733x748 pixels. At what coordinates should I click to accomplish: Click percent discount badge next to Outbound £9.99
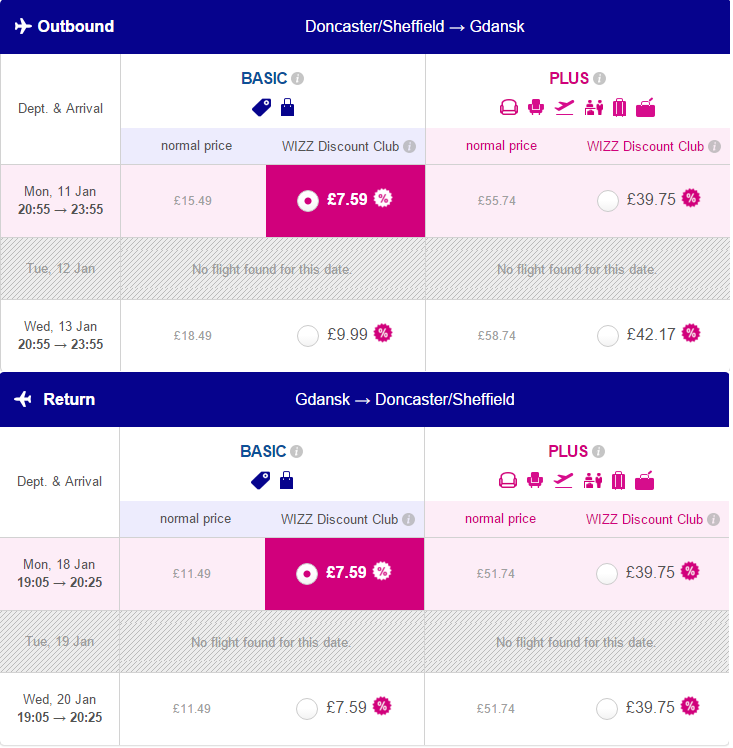[x=382, y=333]
